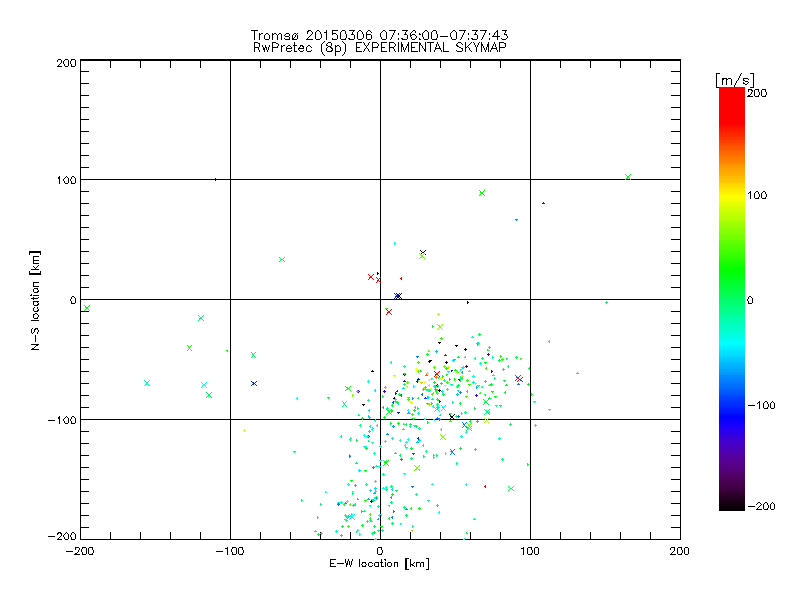Click the 100 tick label on the E-W axis

click(530, 551)
